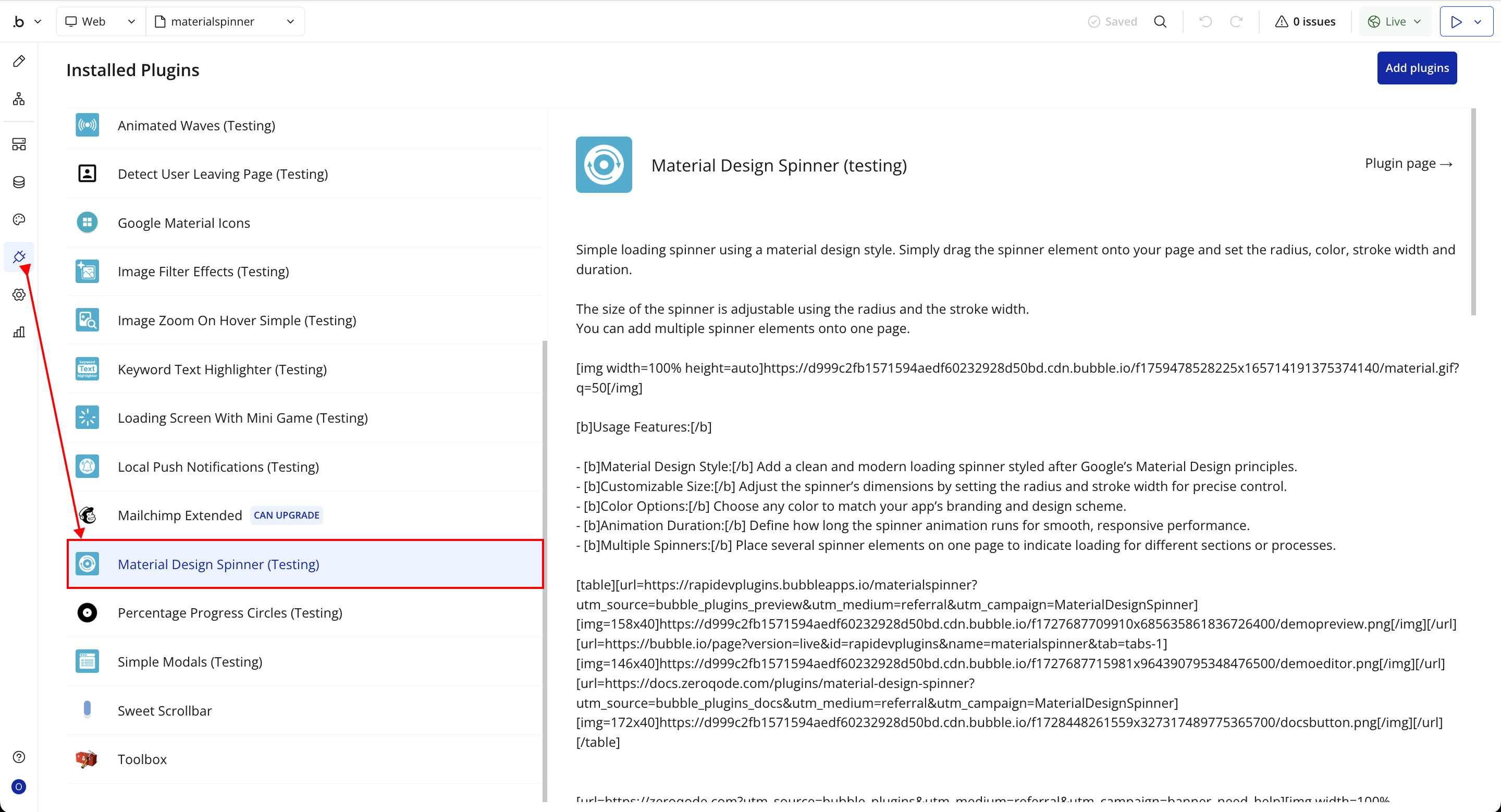Viewport: 1501px width, 812px height.
Task: Expand the Bubble logo menu chevron
Action: pyautogui.click(x=38, y=21)
